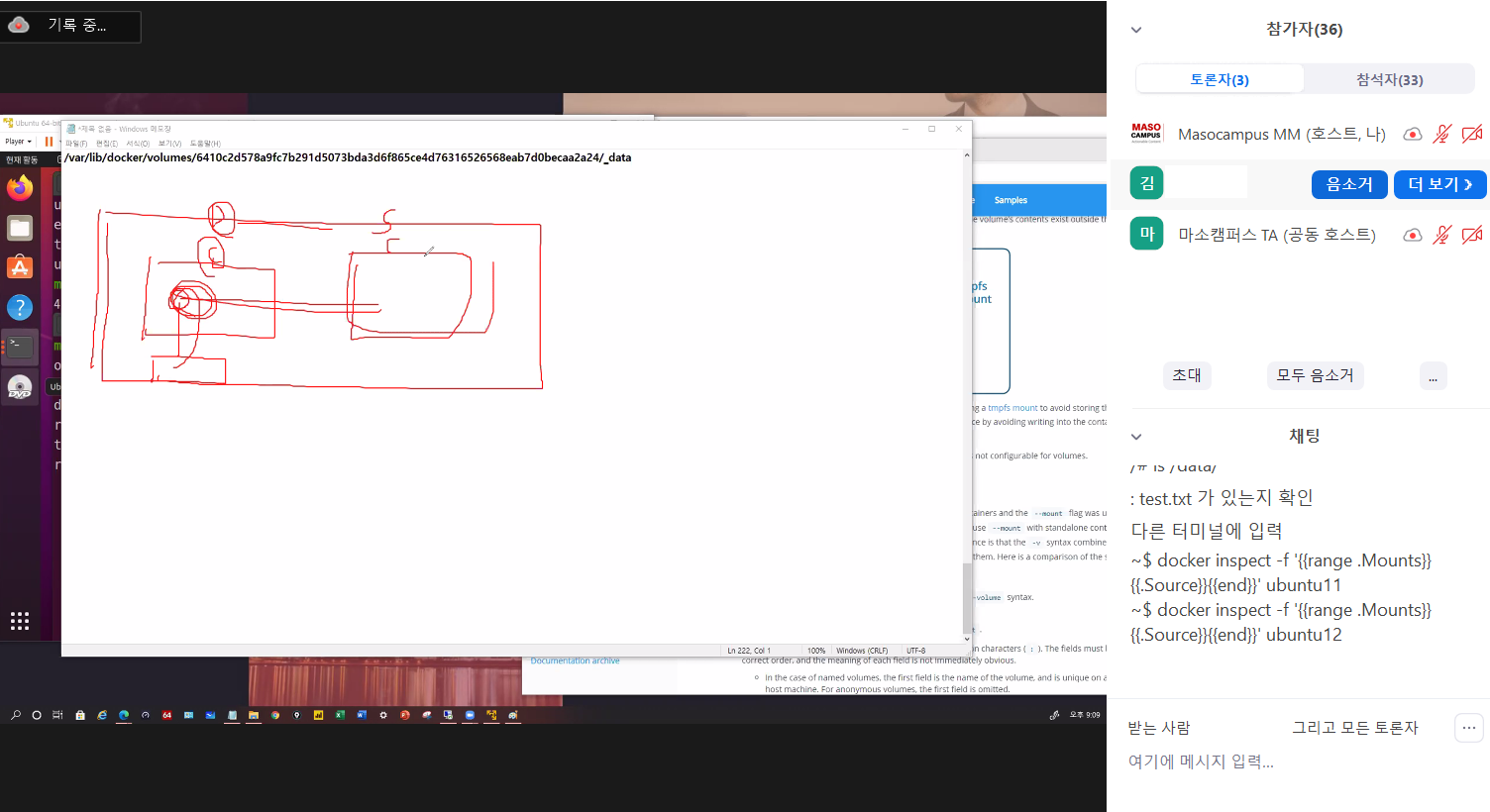This screenshot has width=1490, height=812.
Task: Click the Help question mark dock icon
Action: click(x=20, y=308)
